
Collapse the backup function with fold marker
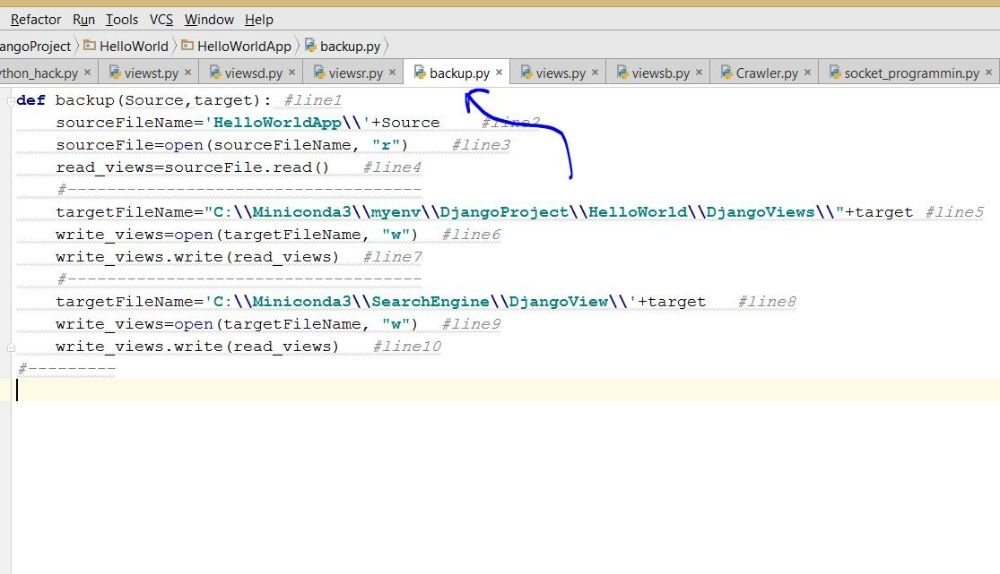point(11,101)
